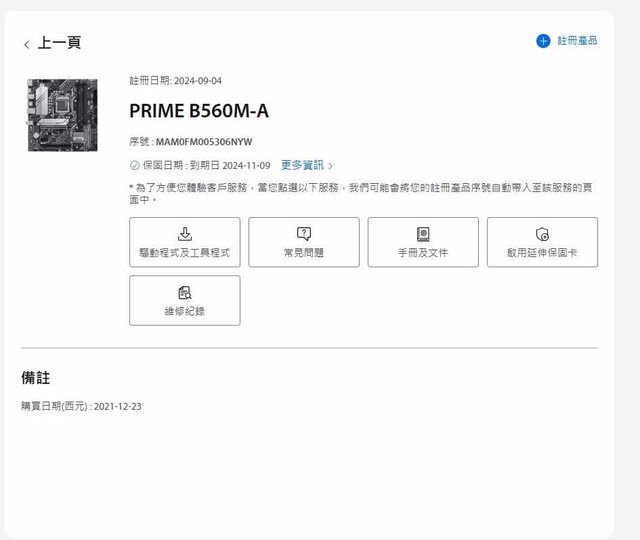Click the shield warranty card icon
640x540 pixels.
pos(542,234)
